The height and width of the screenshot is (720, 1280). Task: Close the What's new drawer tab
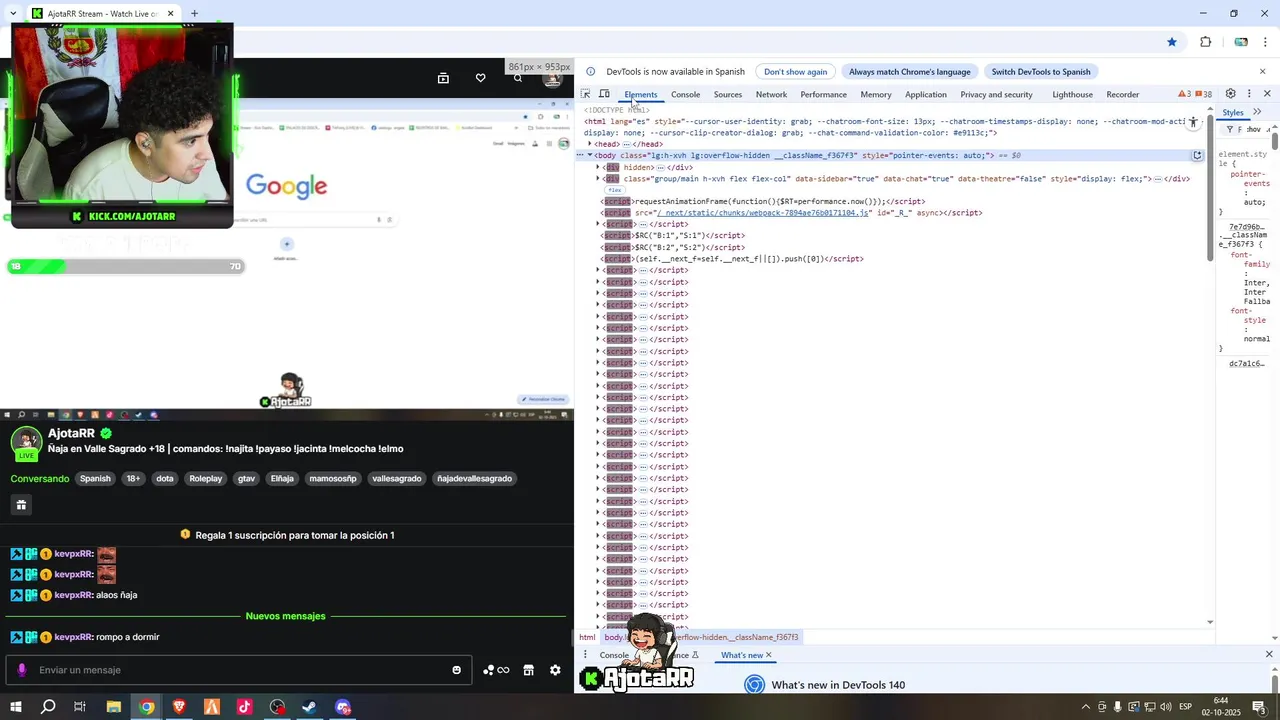pyautogui.click(x=769, y=655)
